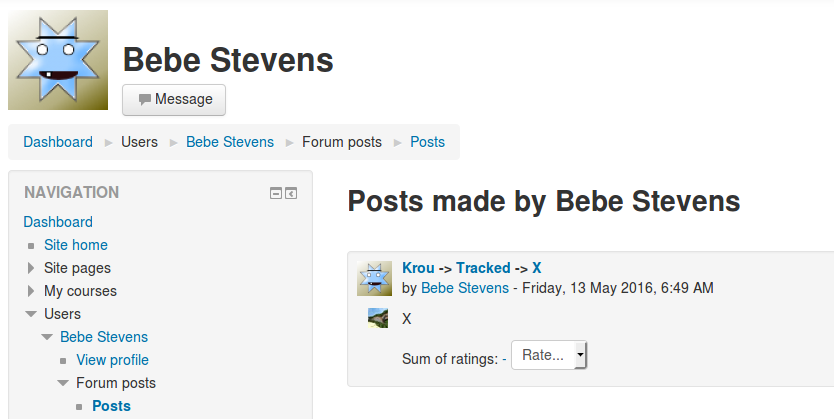Viewport: 834px width, 419px height.
Task: Open the Krou course link in post header
Action: (x=418, y=268)
